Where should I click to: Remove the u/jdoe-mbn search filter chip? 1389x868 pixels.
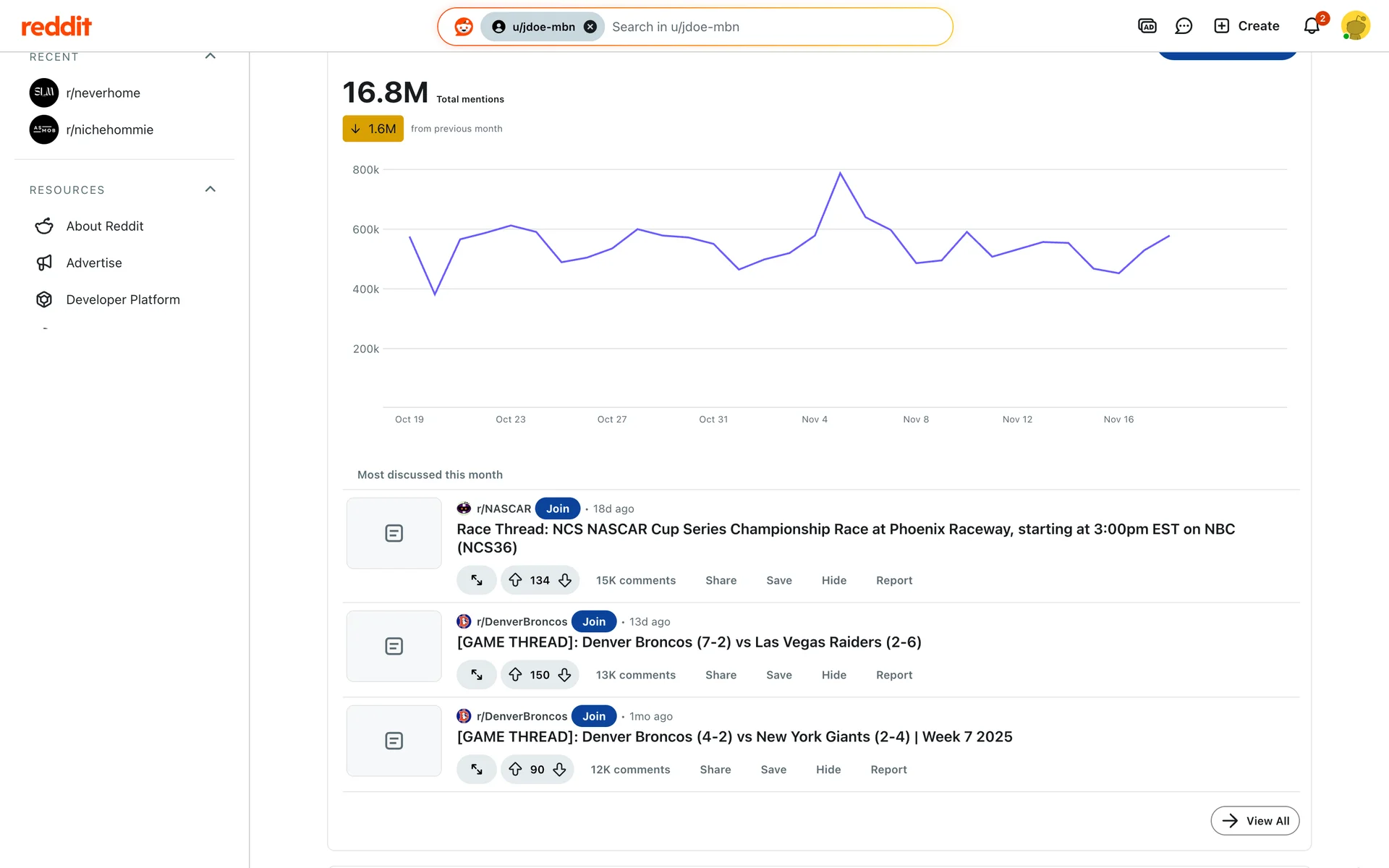(x=590, y=27)
